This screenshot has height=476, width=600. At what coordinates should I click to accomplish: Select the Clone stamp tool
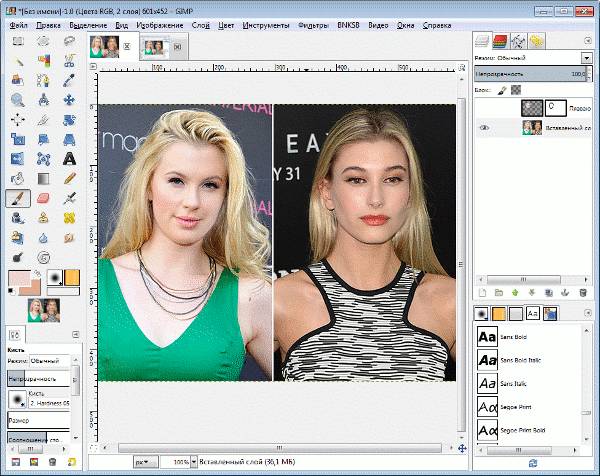(43, 218)
